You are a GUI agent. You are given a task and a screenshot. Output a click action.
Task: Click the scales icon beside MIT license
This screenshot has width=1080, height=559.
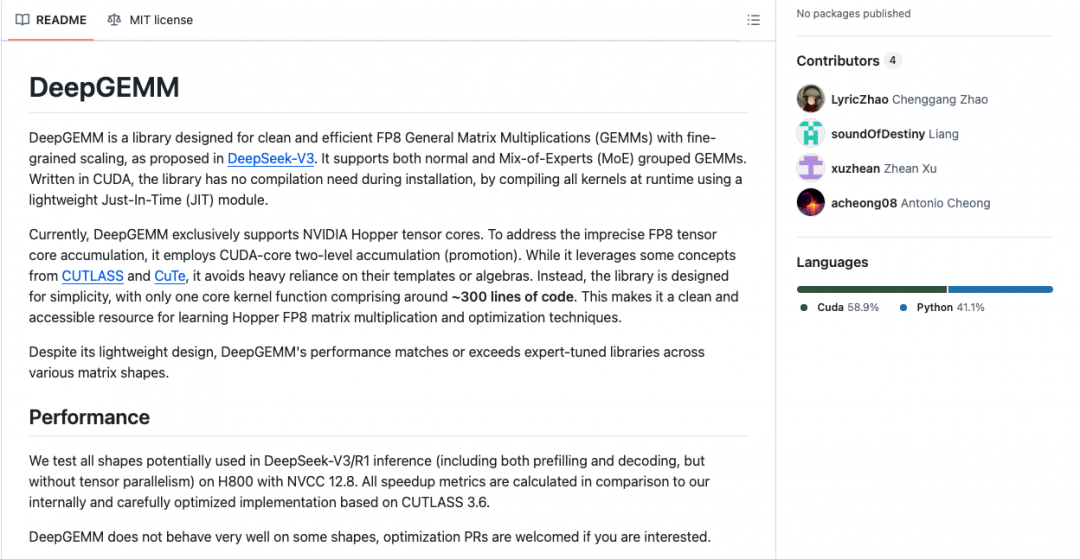pyautogui.click(x=114, y=20)
